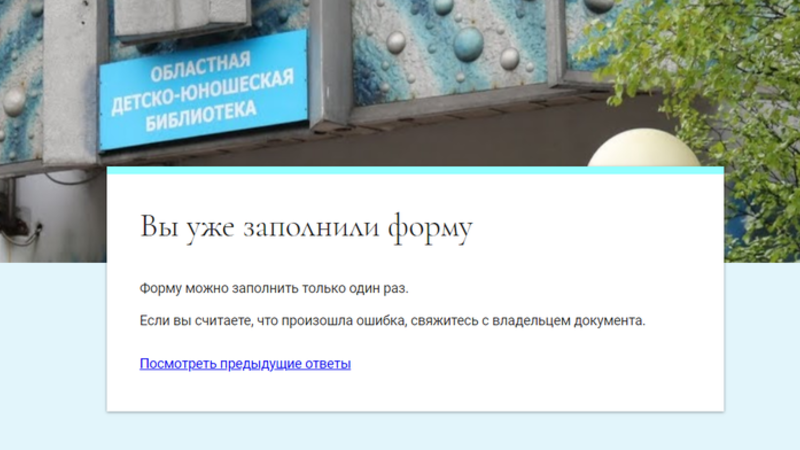This screenshot has width=800, height=450.
Task: Click the white globe lamp in the header
Action: click(x=640, y=148)
